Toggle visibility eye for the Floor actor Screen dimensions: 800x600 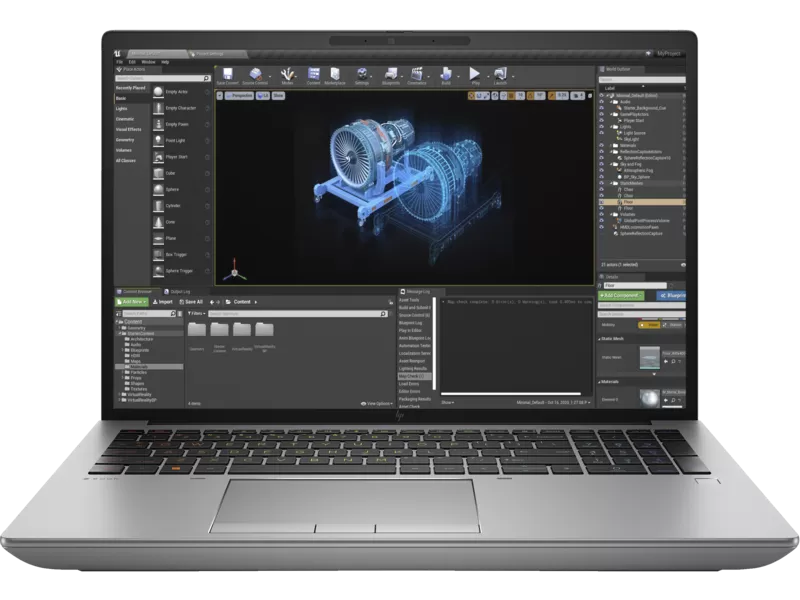coord(603,201)
